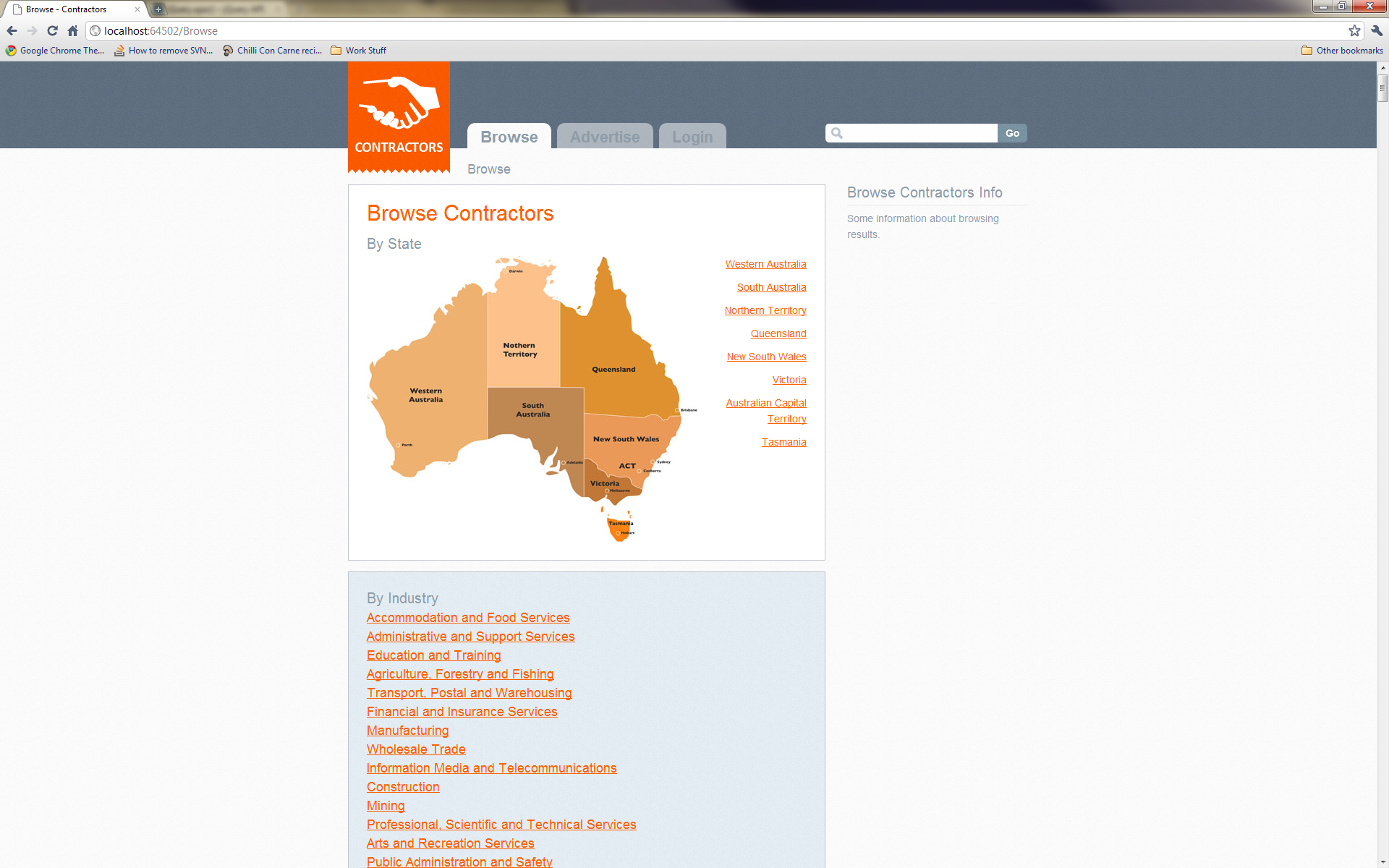
Task: Open a new browser tab
Action: pos(158,9)
